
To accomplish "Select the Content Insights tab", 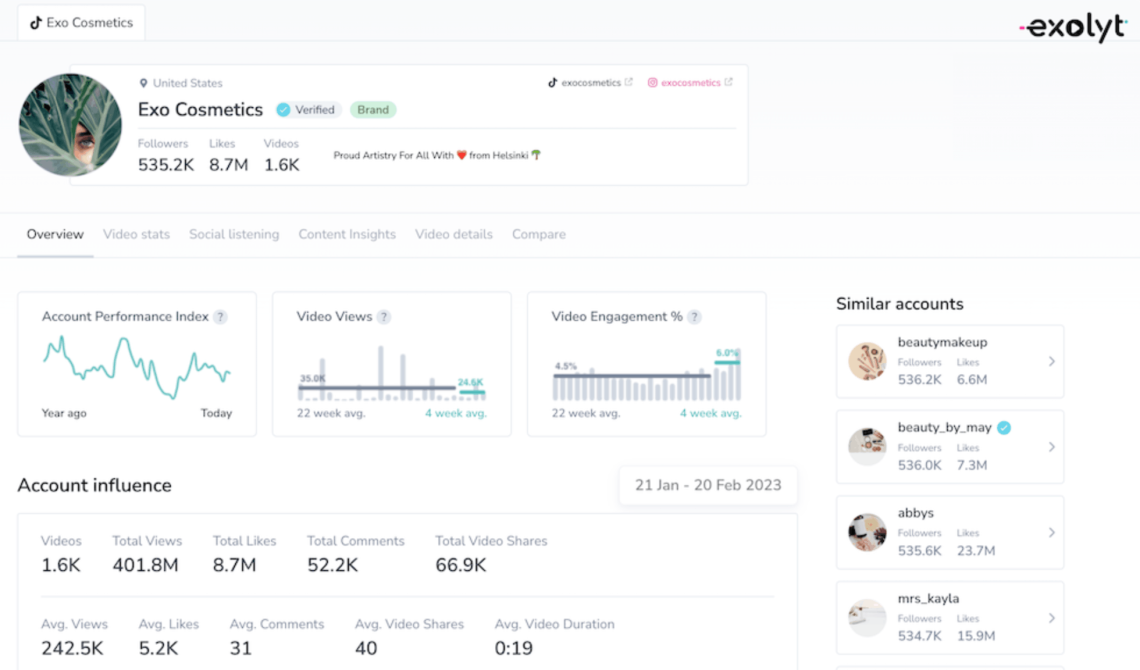I will point(347,235).
